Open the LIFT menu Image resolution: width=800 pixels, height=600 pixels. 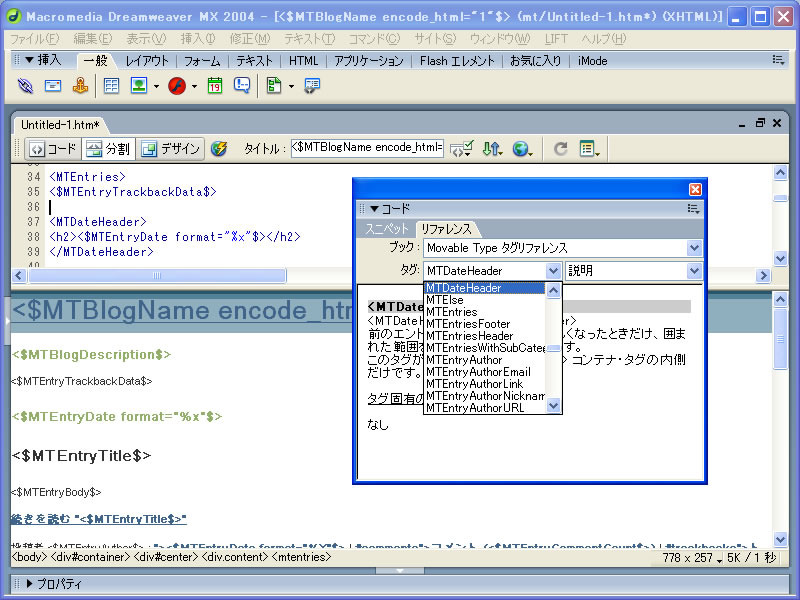[x=556, y=39]
